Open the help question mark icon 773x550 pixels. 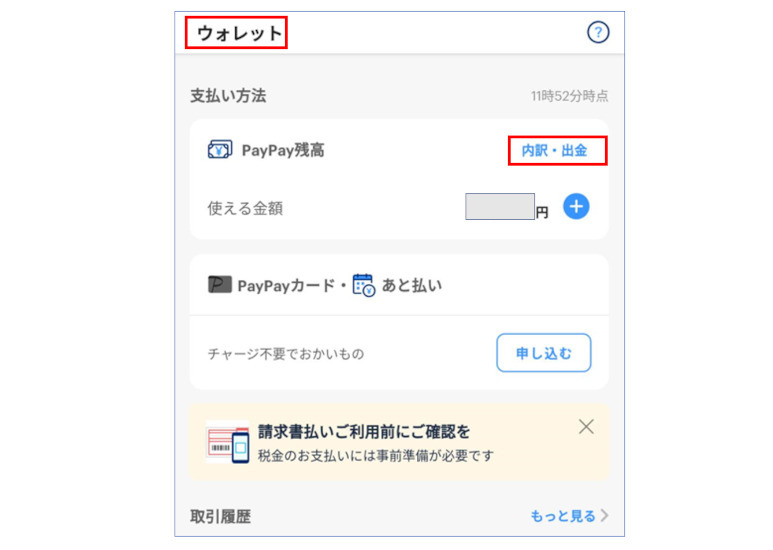(598, 33)
